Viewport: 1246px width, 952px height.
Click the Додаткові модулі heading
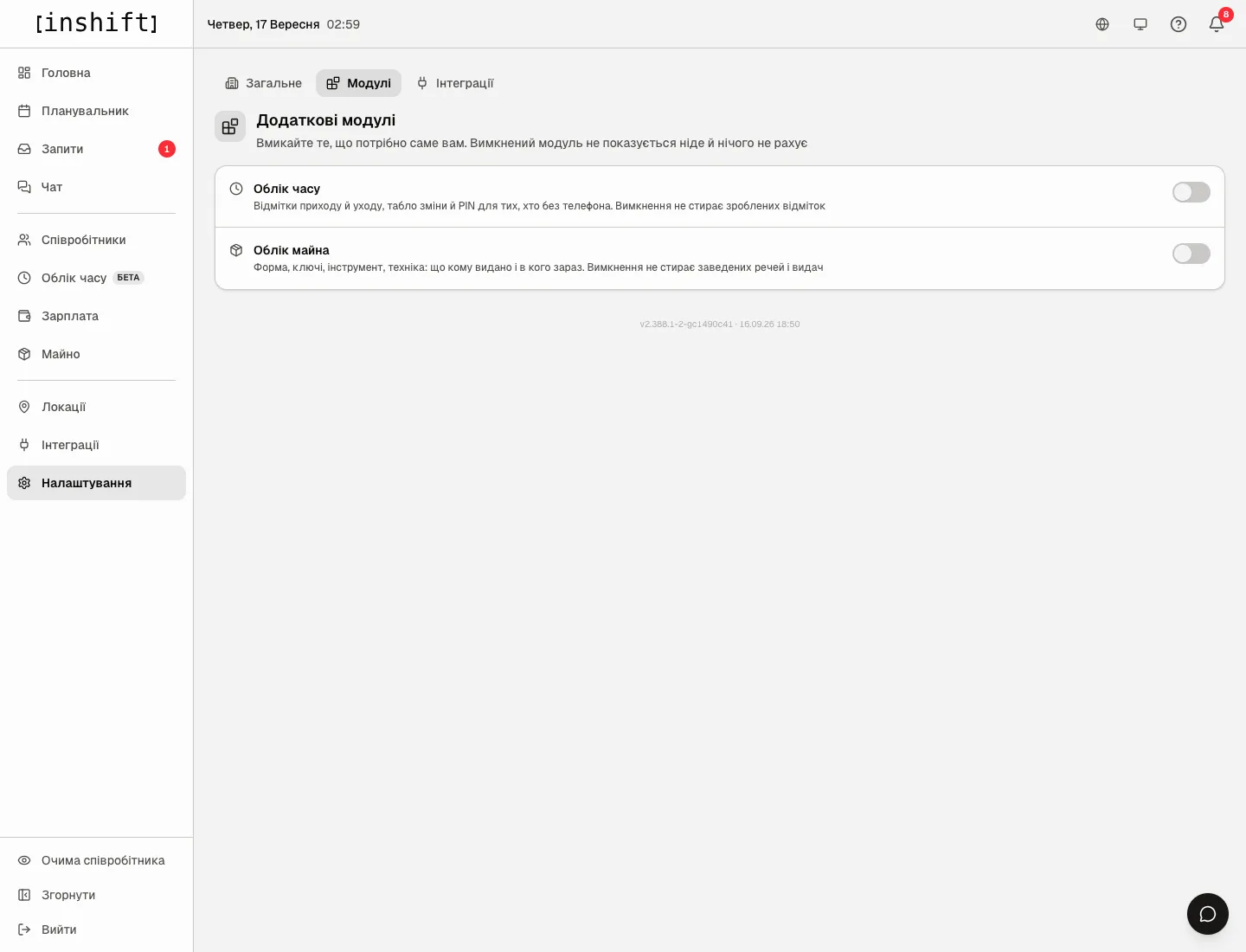click(x=326, y=120)
